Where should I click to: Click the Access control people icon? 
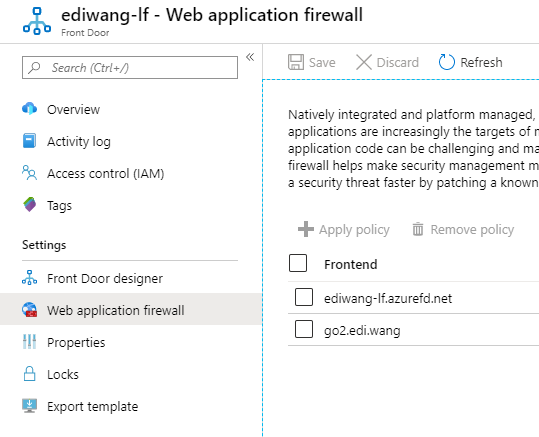pos(30,173)
